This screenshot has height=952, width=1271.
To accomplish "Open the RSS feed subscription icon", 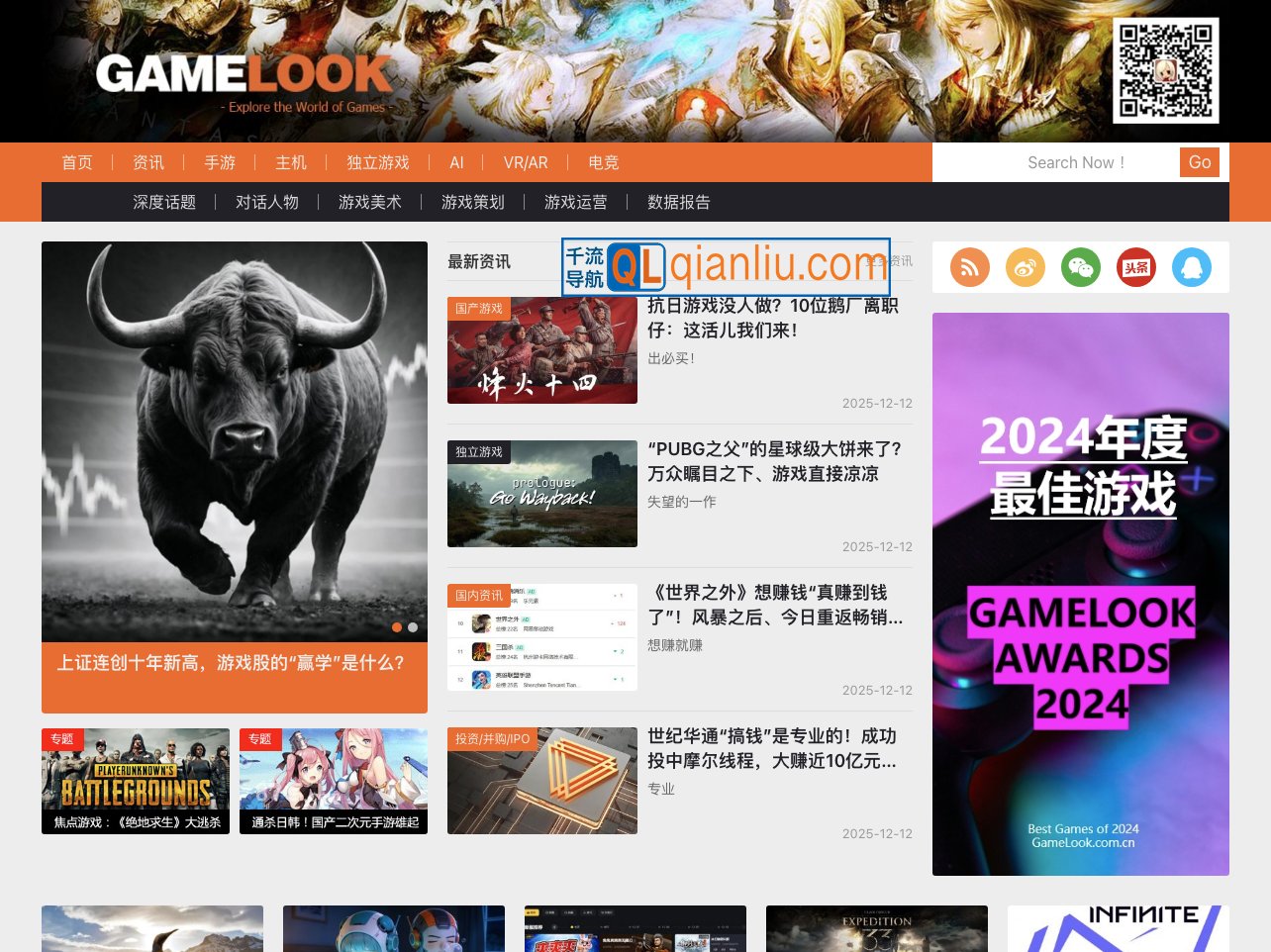I will pyautogui.click(x=969, y=267).
